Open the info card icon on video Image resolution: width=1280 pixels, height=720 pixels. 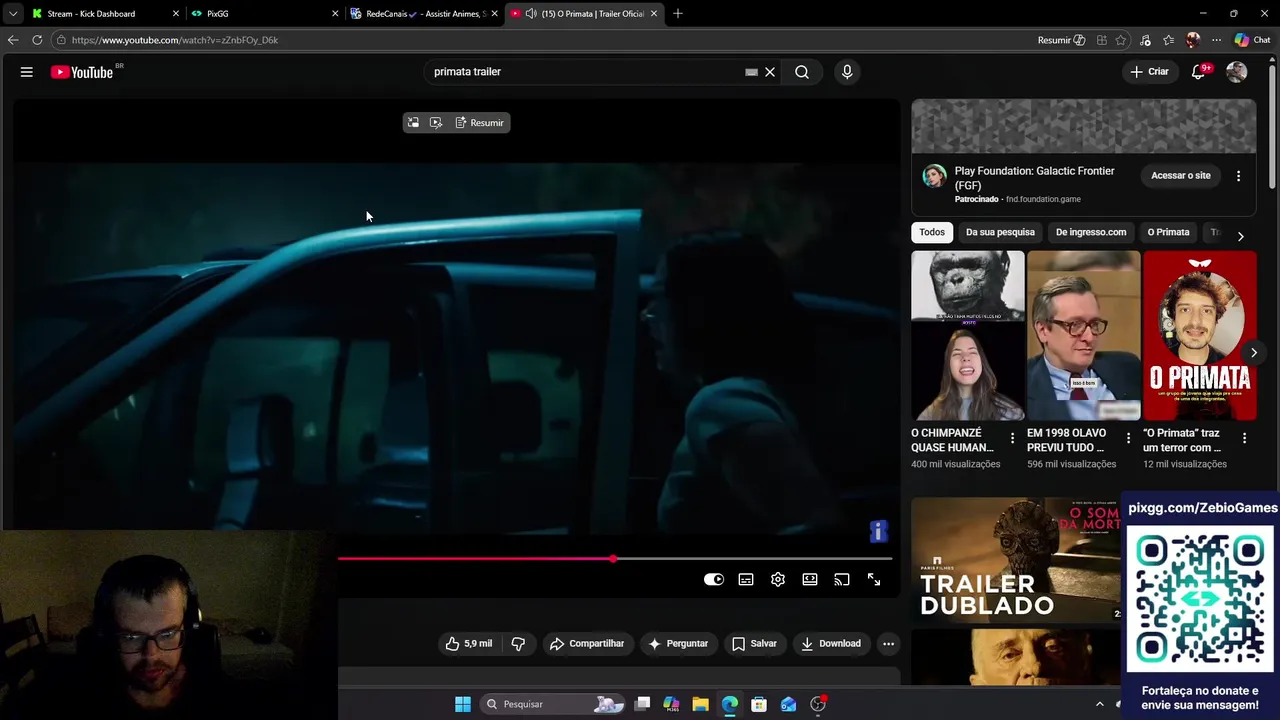[878, 531]
